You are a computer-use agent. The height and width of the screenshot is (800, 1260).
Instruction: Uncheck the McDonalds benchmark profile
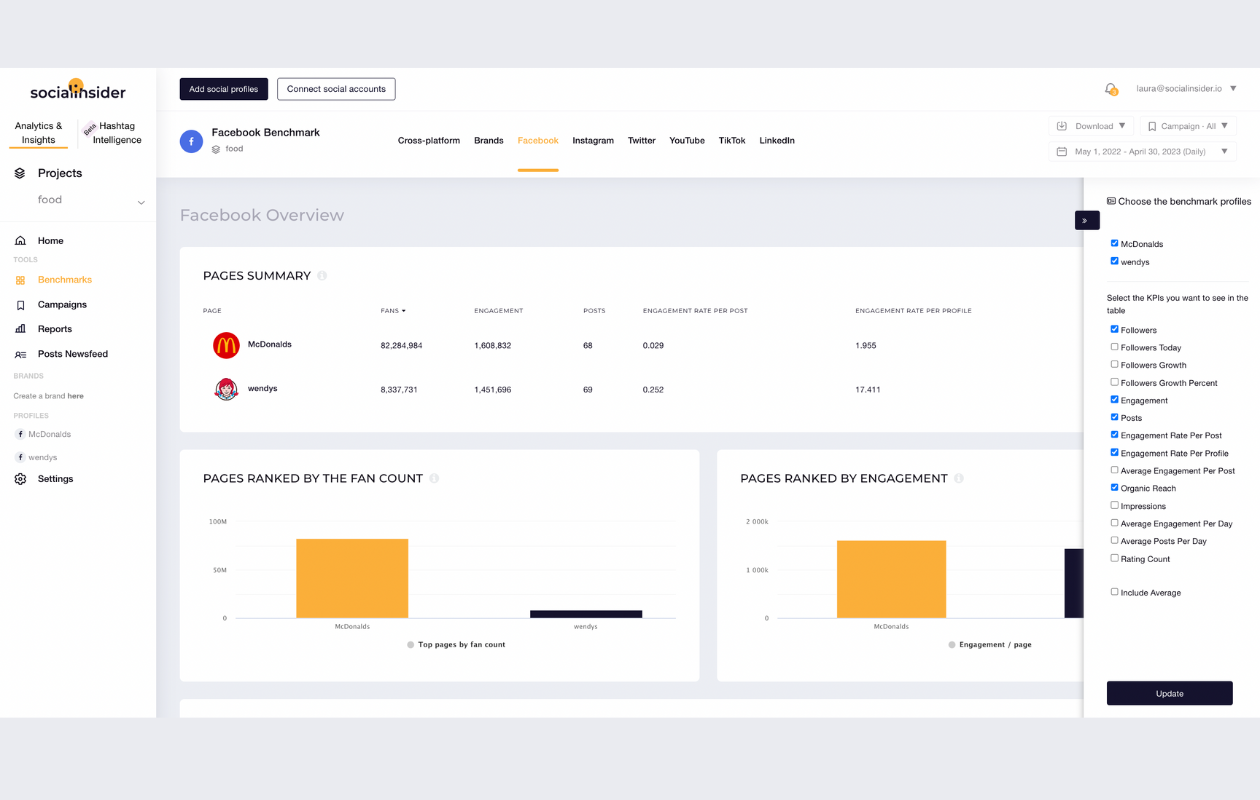[x=1114, y=243]
